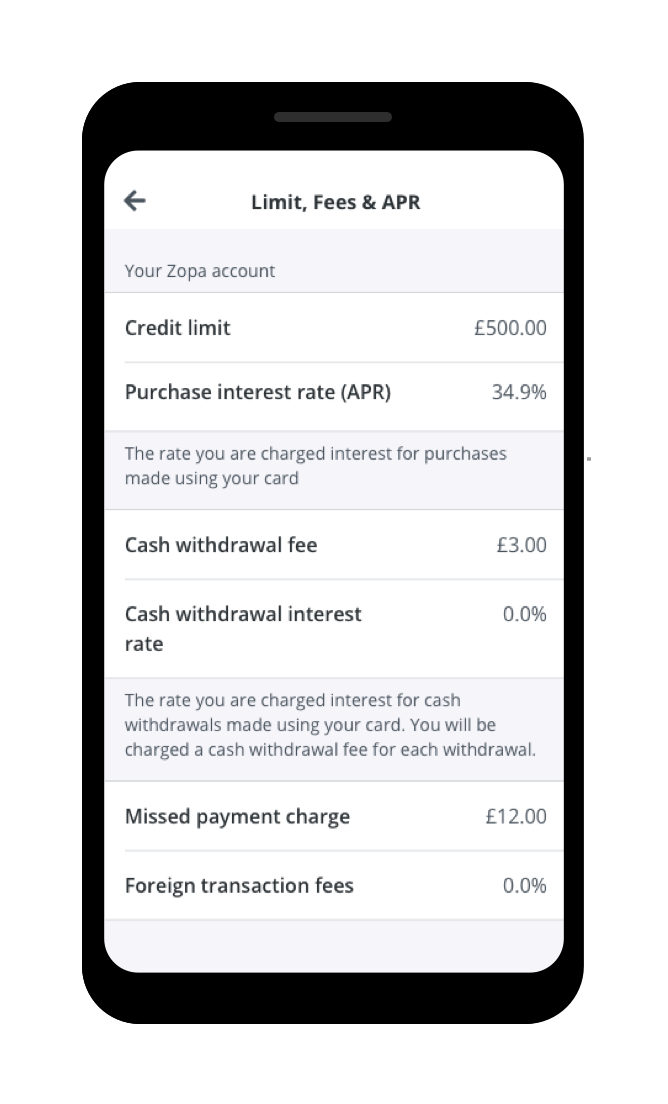Image resolution: width=668 pixels, height=1104 pixels.
Task: Select the 34.9% APR value
Action: click(519, 392)
